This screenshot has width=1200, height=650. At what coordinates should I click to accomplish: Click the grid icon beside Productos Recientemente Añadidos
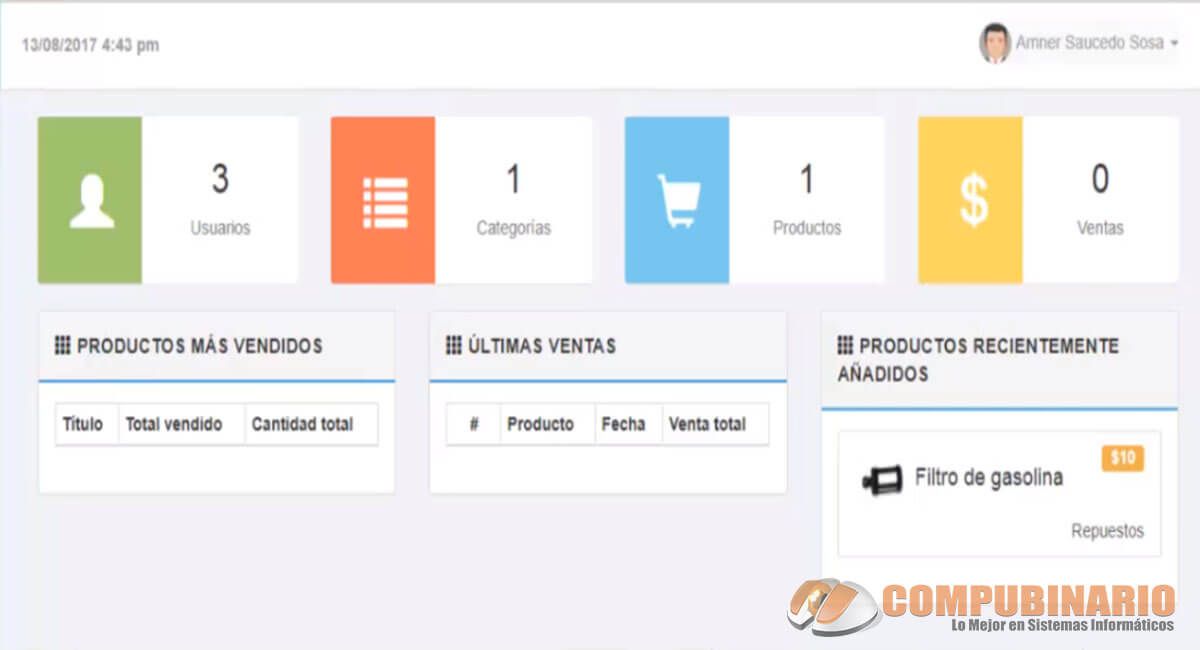[845, 346]
